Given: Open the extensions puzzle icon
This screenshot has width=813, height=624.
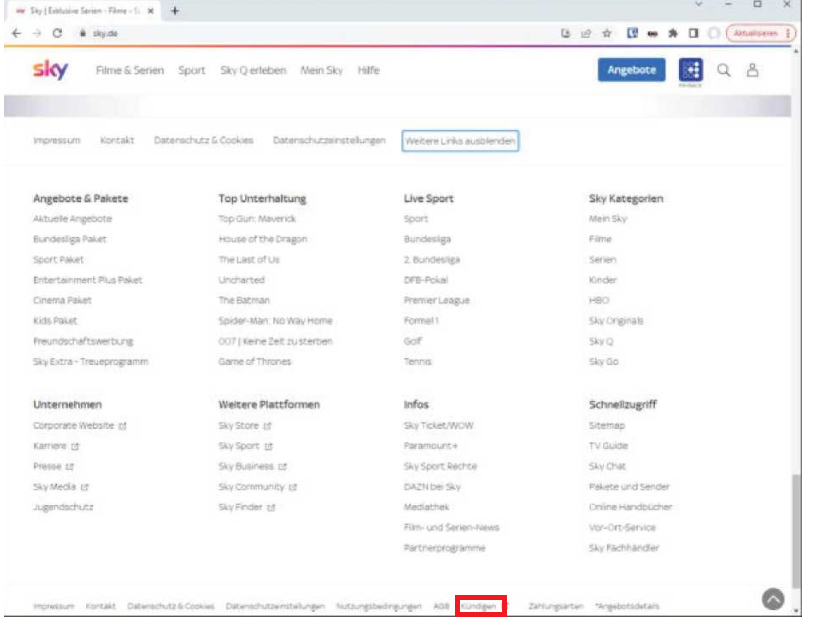Looking at the screenshot, I should [673, 33].
